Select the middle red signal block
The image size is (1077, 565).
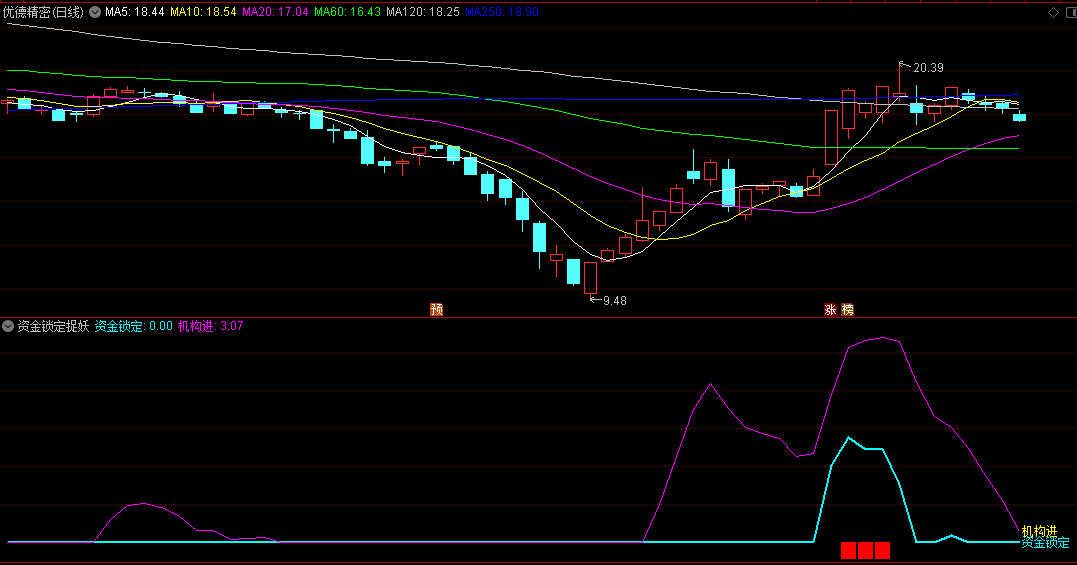click(x=865, y=550)
